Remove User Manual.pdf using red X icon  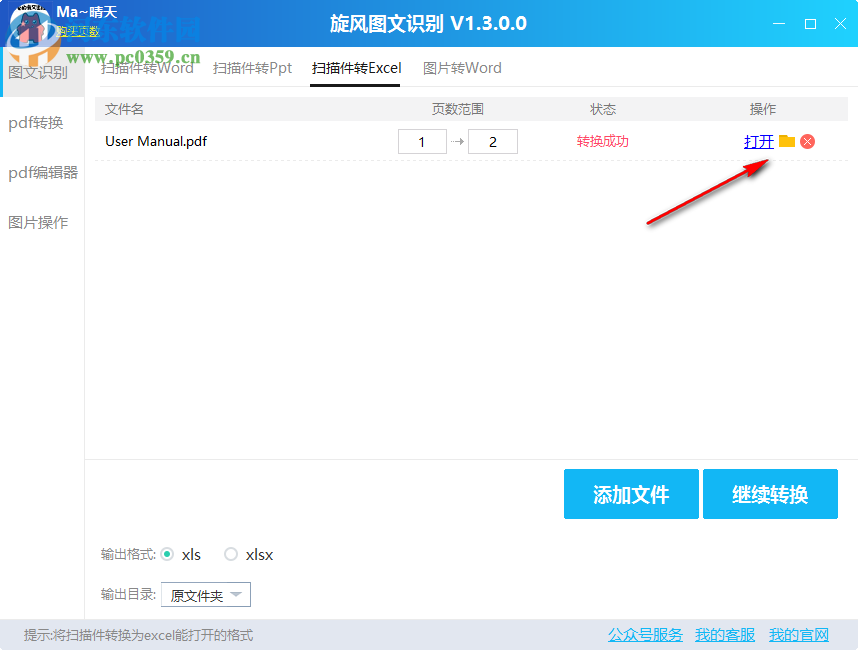807,141
